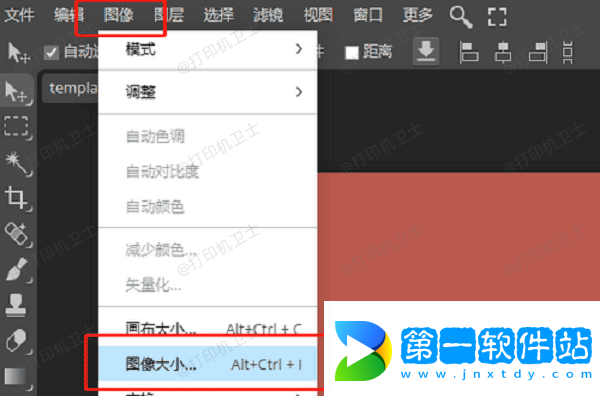Image resolution: width=600 pixels, height=396 pixels.
Task: Select the Move tool in the toolbox
Action: point(17,92)
